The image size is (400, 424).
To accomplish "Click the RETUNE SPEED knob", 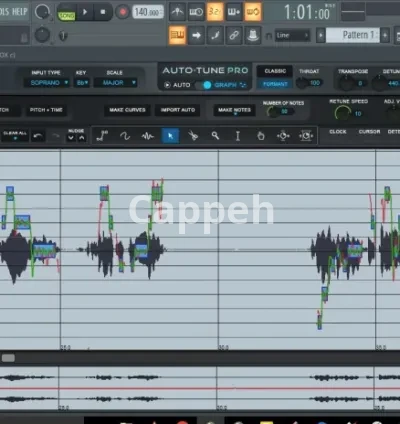I will 343,113.
